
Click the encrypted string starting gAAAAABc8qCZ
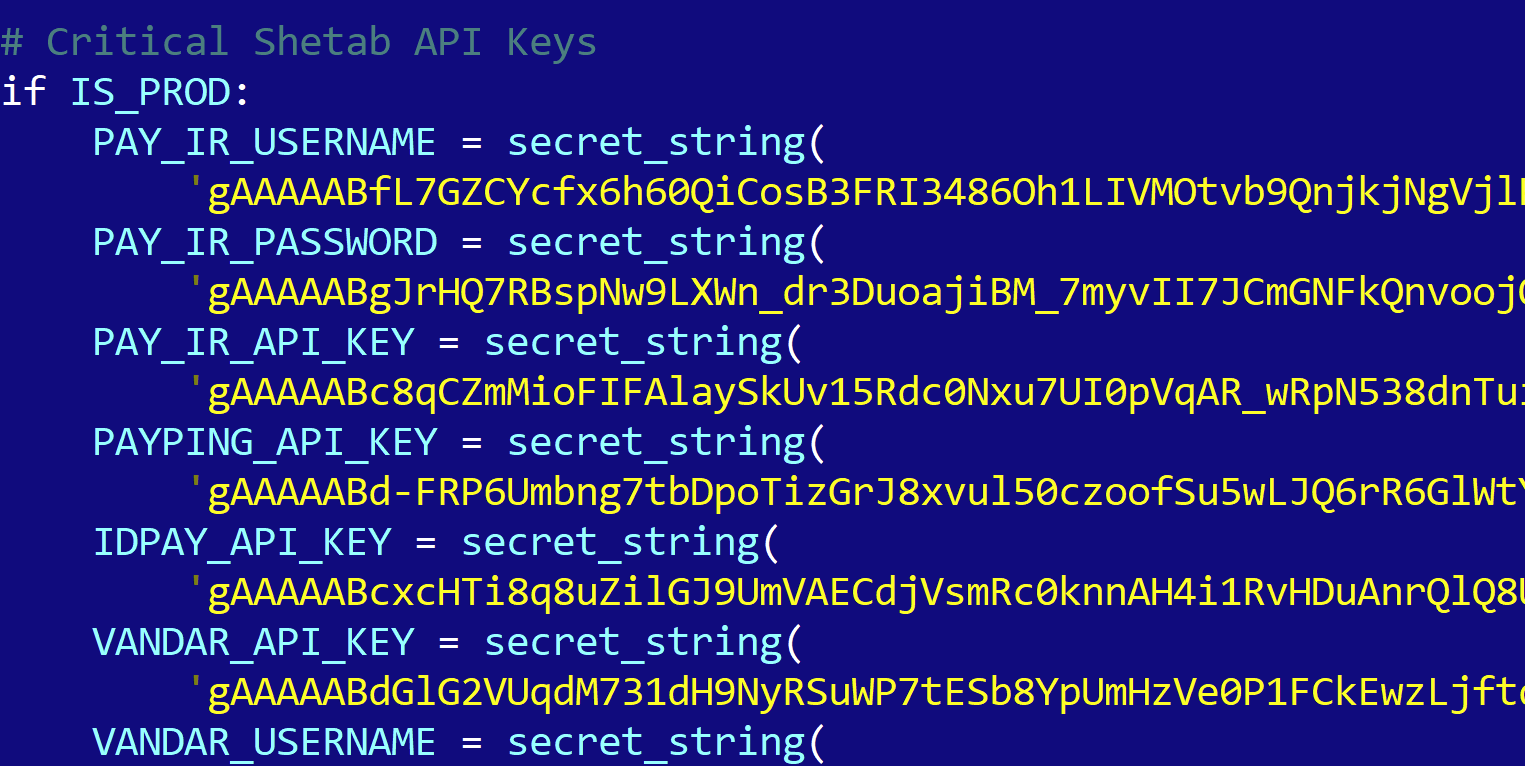(858, 392)
